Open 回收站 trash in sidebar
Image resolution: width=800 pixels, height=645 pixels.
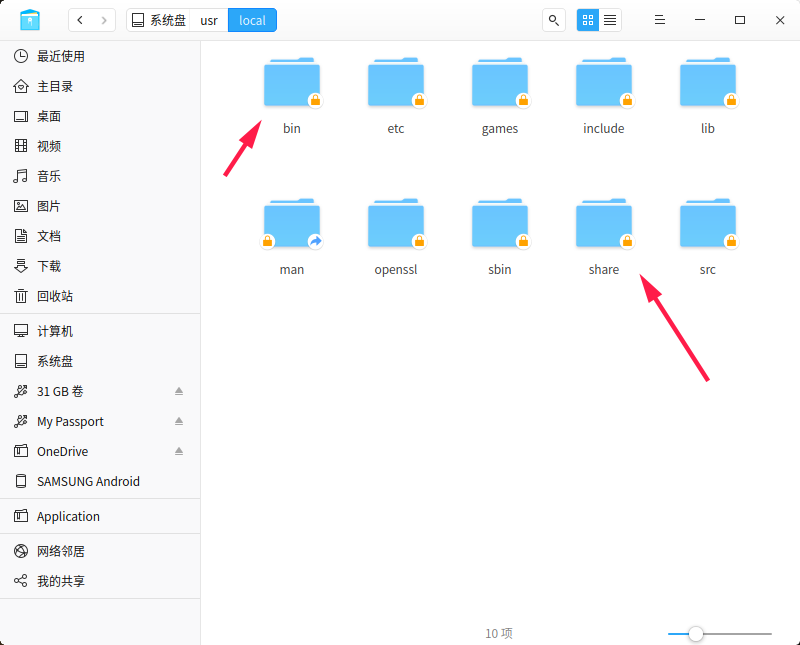coord(100,296)
